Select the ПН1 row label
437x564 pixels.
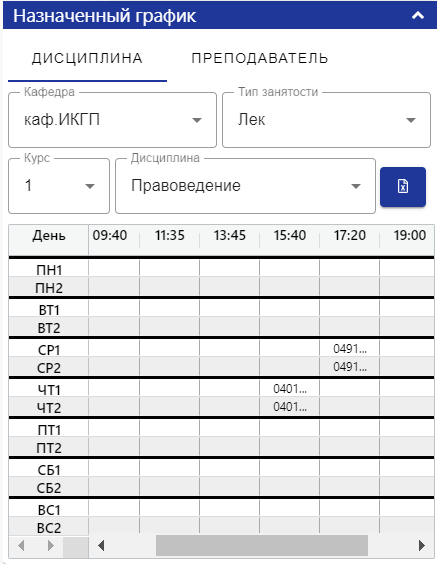pyautogui.click(x=49, y=269)
